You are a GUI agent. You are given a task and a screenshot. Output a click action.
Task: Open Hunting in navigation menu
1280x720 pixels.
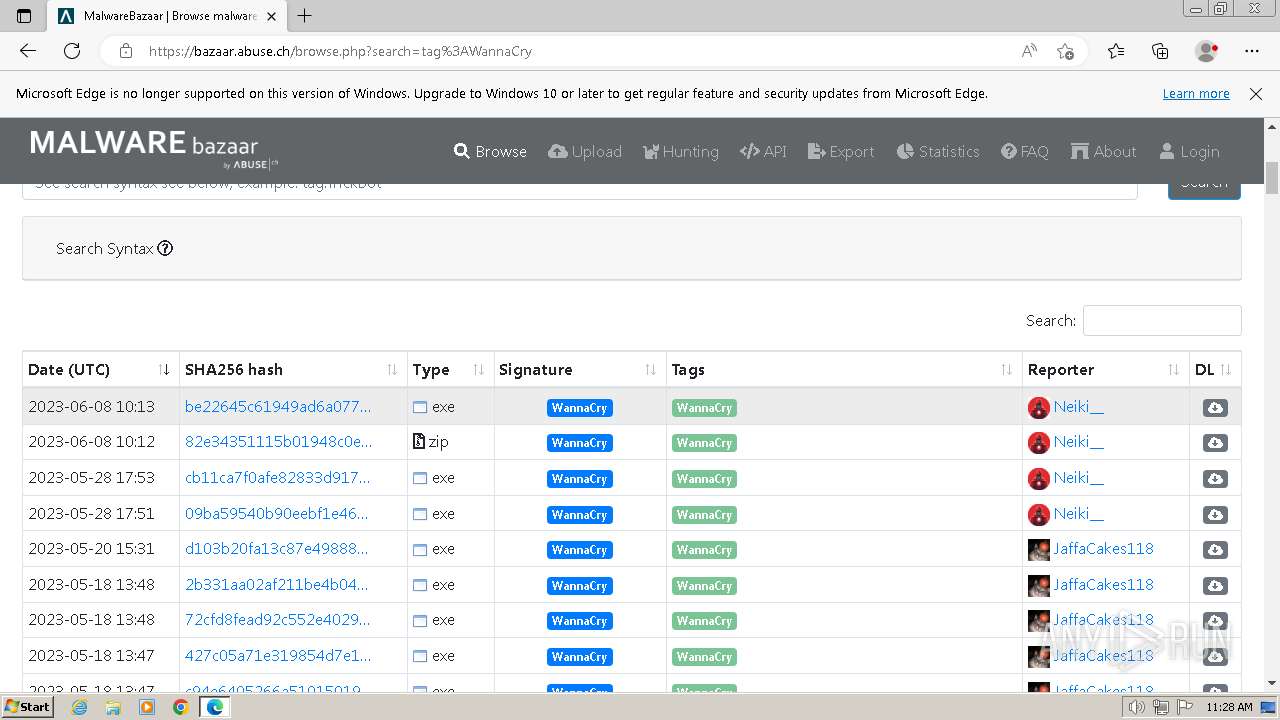[681, 151]
